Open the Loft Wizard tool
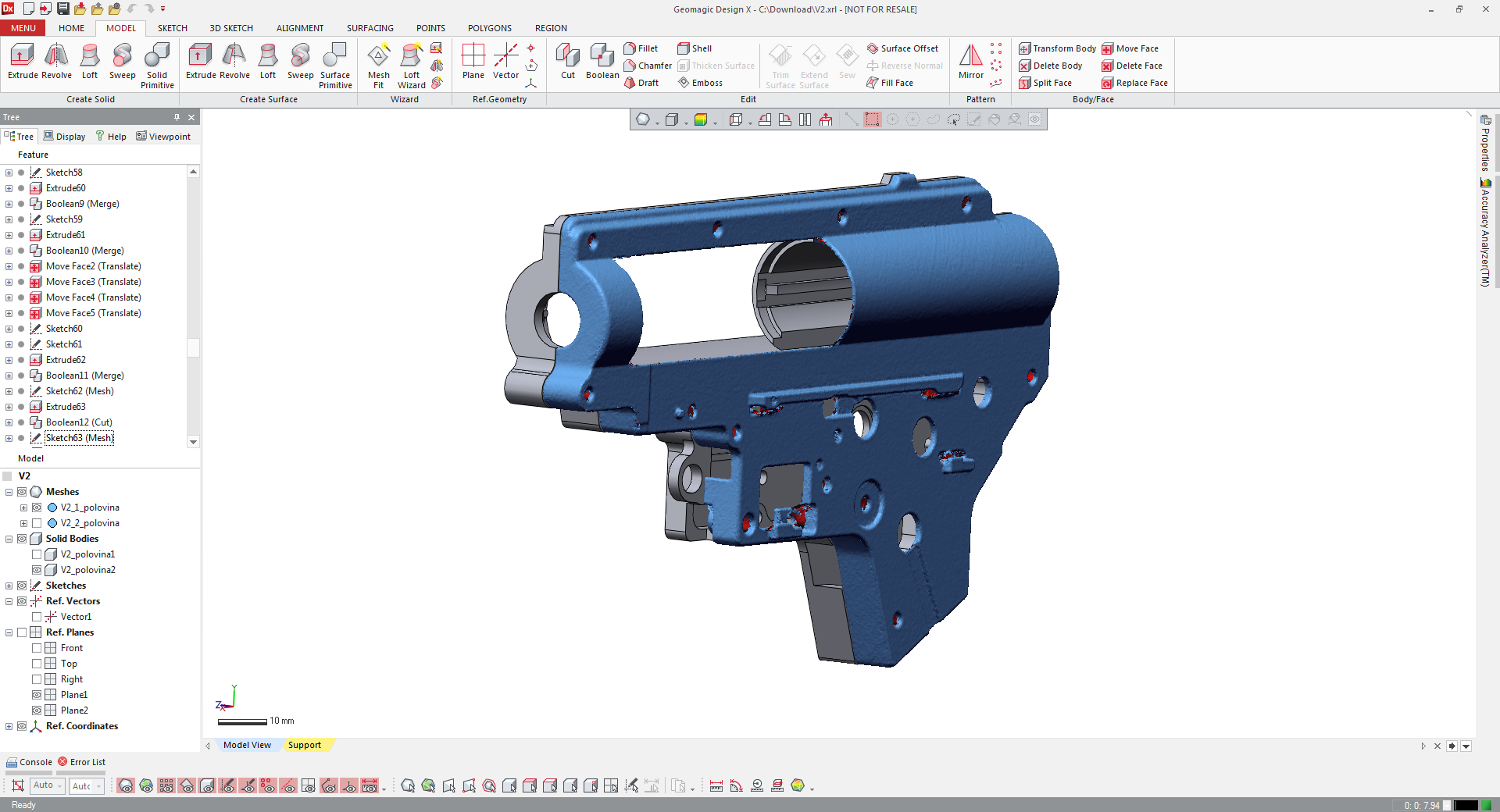The height and width of the screenshot is (812, 1500). pos(411,66)
